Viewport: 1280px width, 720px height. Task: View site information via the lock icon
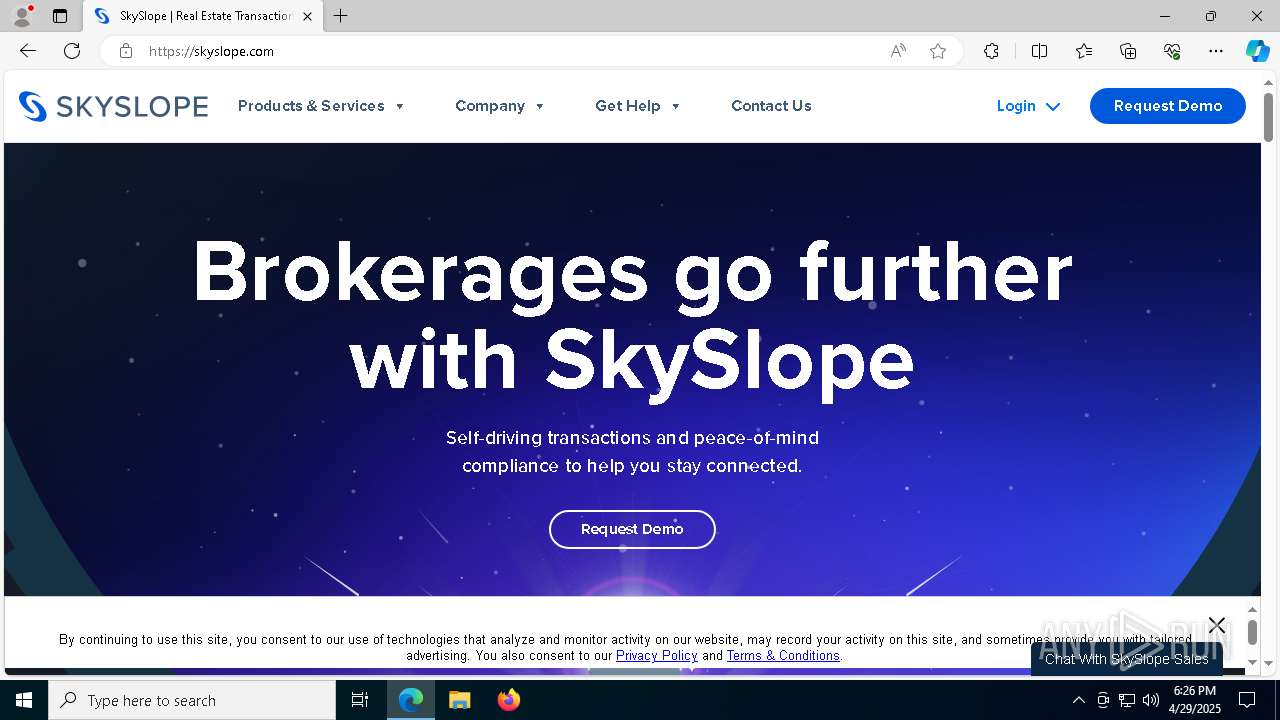point(126,51)
